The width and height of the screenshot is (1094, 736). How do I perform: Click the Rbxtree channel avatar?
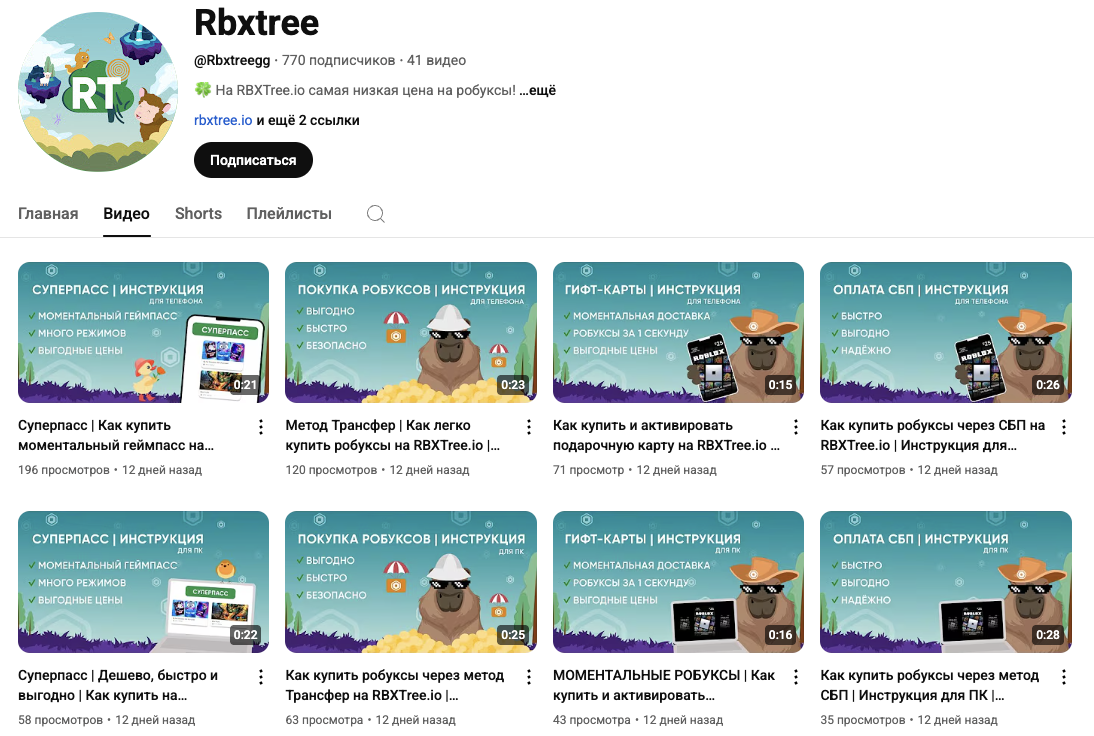click(x=98, y=91)
